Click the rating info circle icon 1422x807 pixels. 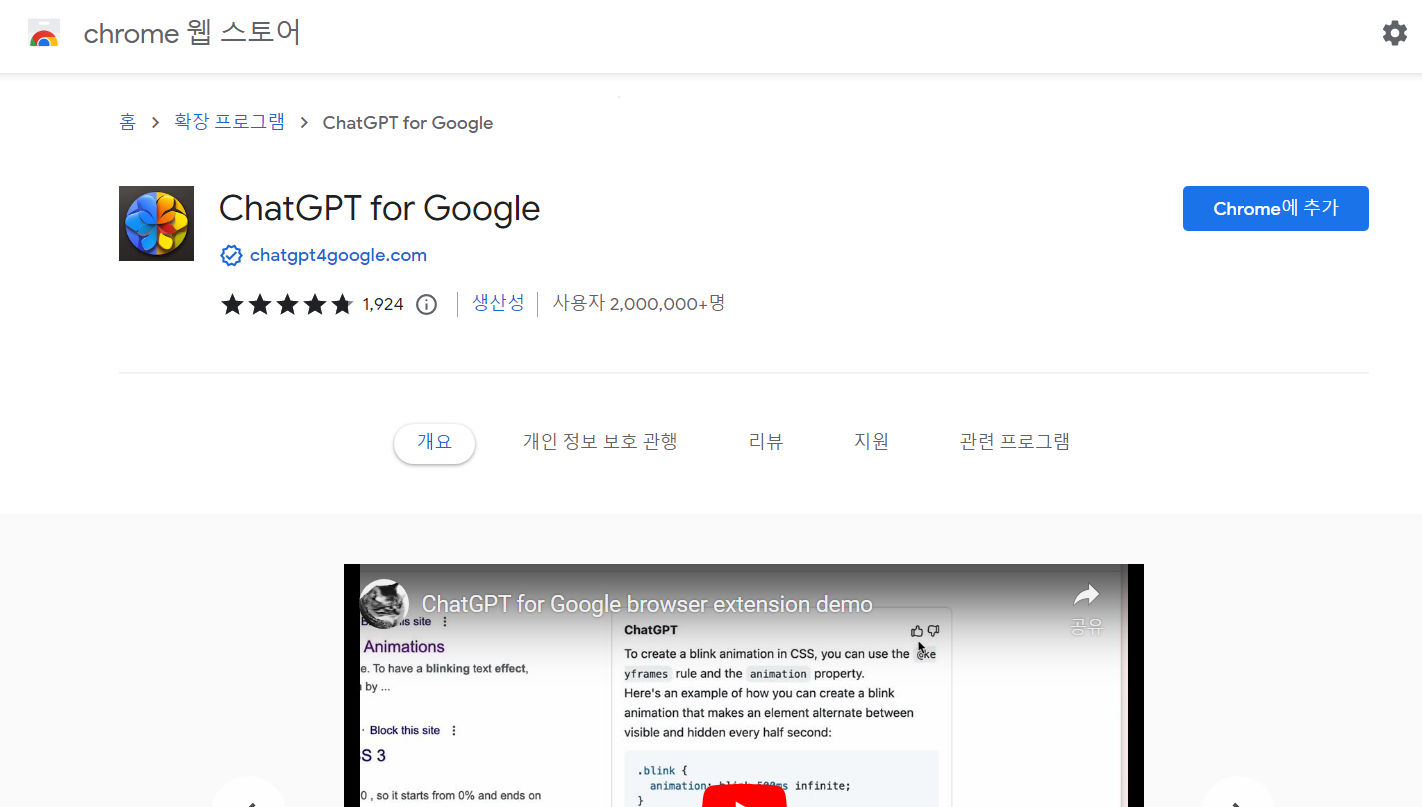click(x=427, y=304)
